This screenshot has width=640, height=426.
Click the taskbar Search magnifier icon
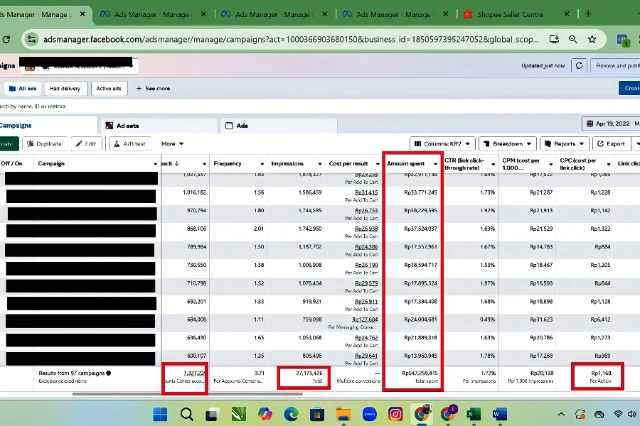pyautogui.click(x=186, y=414)
